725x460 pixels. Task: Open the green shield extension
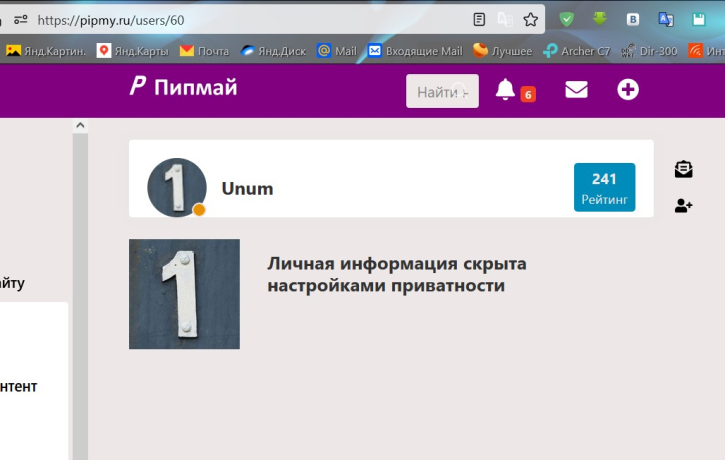566,19
